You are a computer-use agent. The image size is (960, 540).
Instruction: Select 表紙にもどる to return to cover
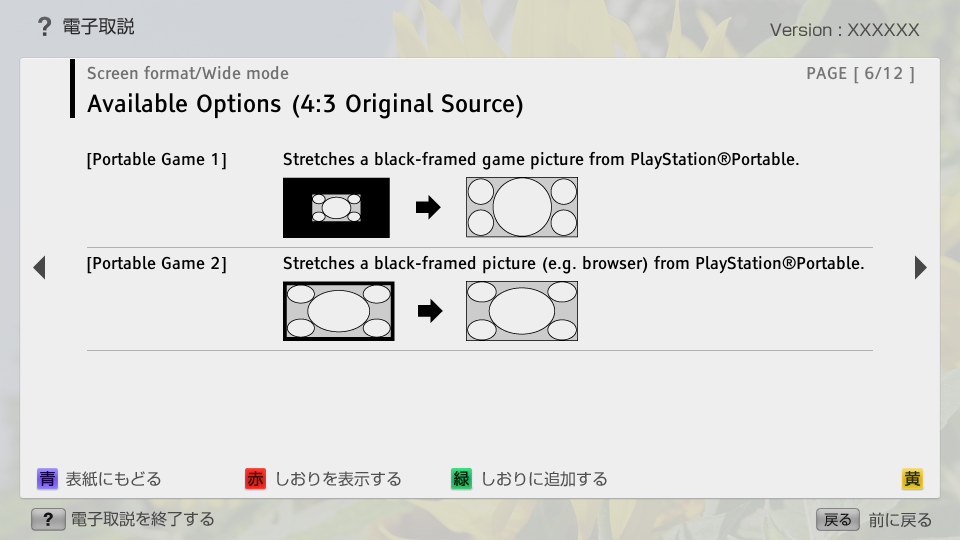(113, 479)
